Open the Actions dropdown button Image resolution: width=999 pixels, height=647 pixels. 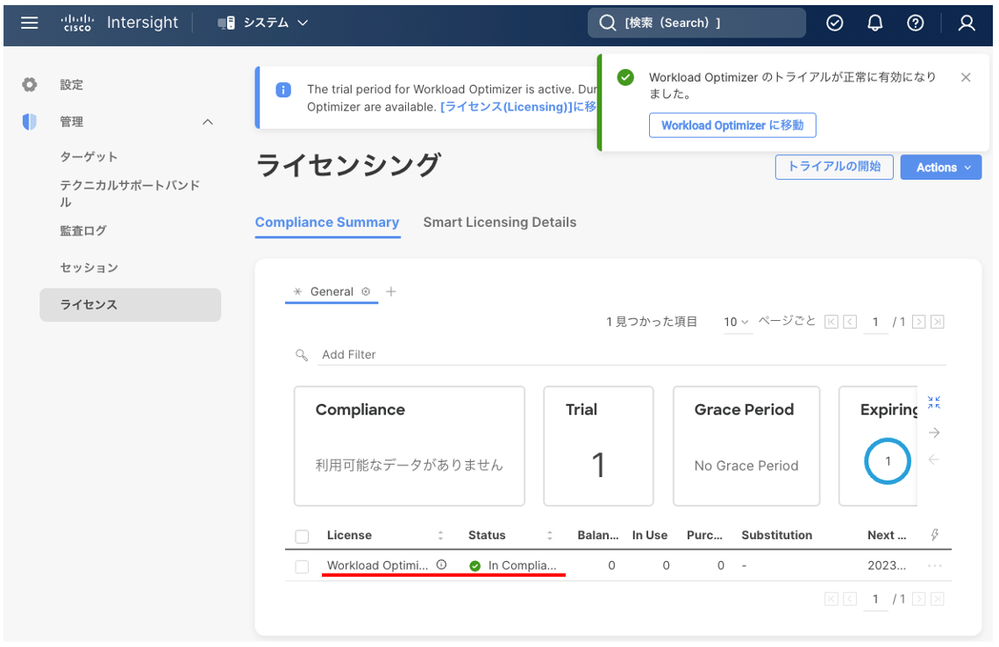click(x=940, y=167)
